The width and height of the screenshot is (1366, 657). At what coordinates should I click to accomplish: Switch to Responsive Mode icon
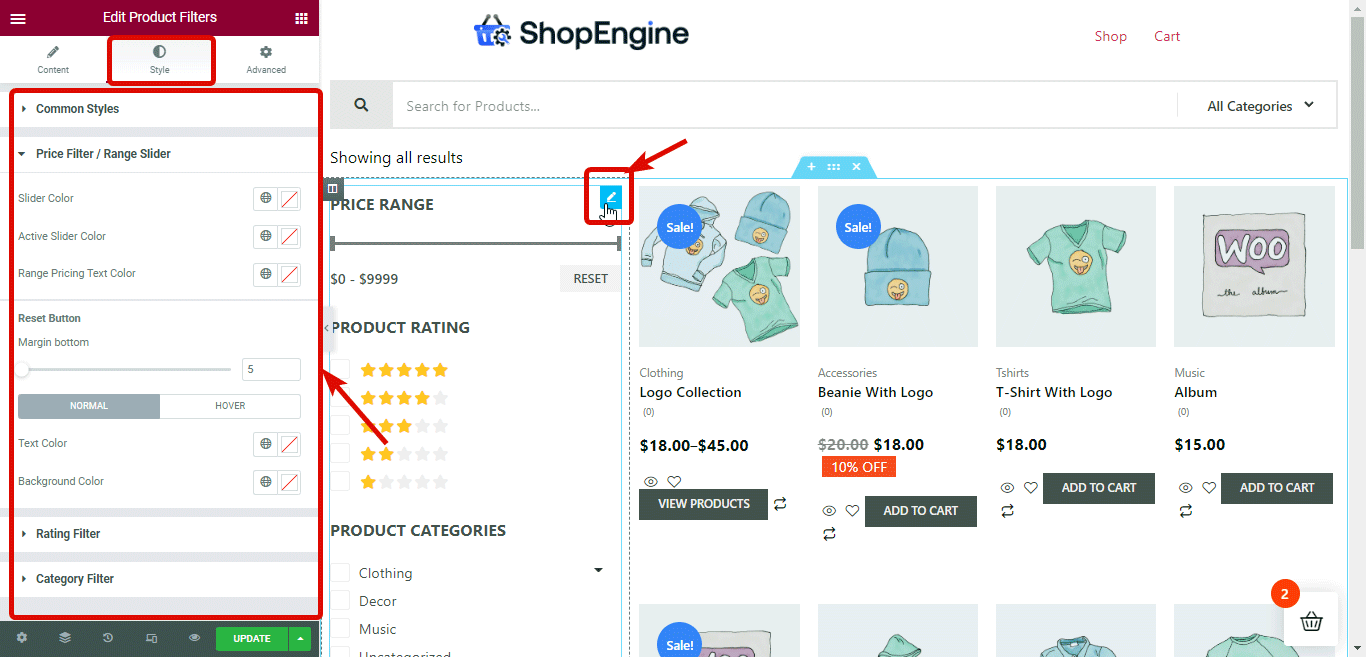151,638
